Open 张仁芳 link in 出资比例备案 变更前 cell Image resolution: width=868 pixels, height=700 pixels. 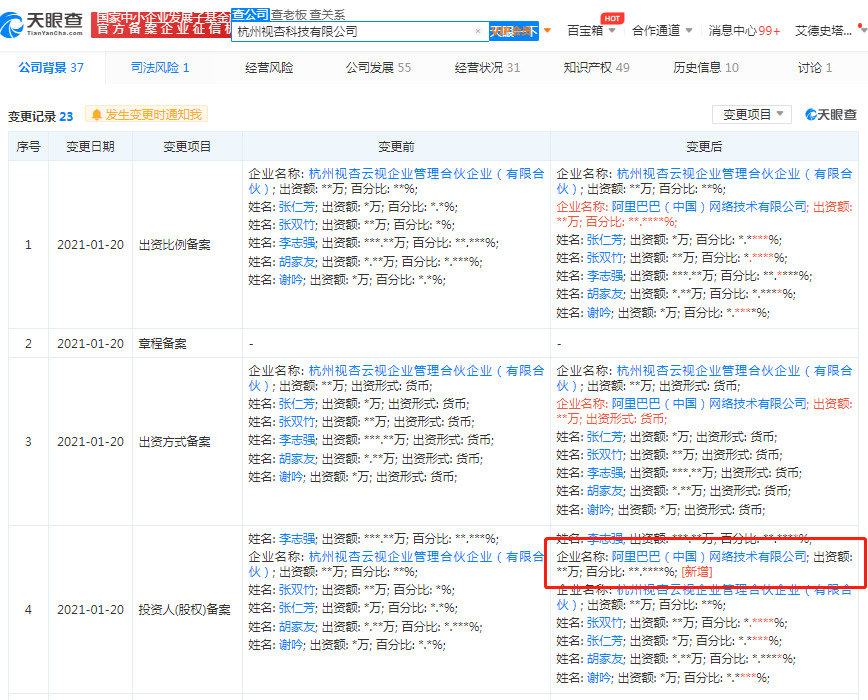point(297,207)
